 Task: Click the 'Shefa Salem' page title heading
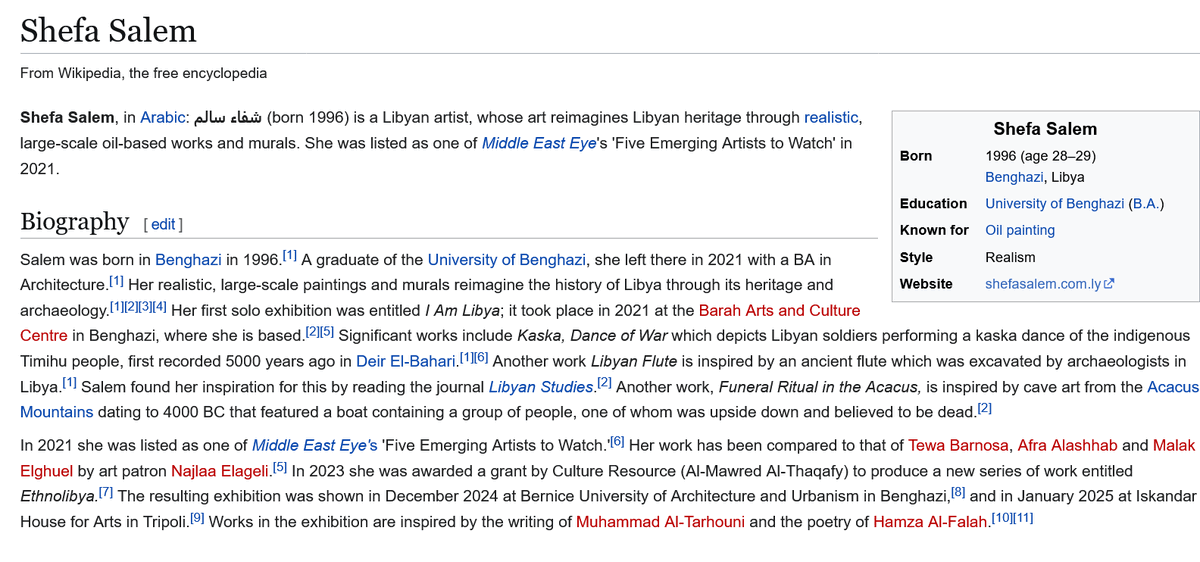pos(109,30)
